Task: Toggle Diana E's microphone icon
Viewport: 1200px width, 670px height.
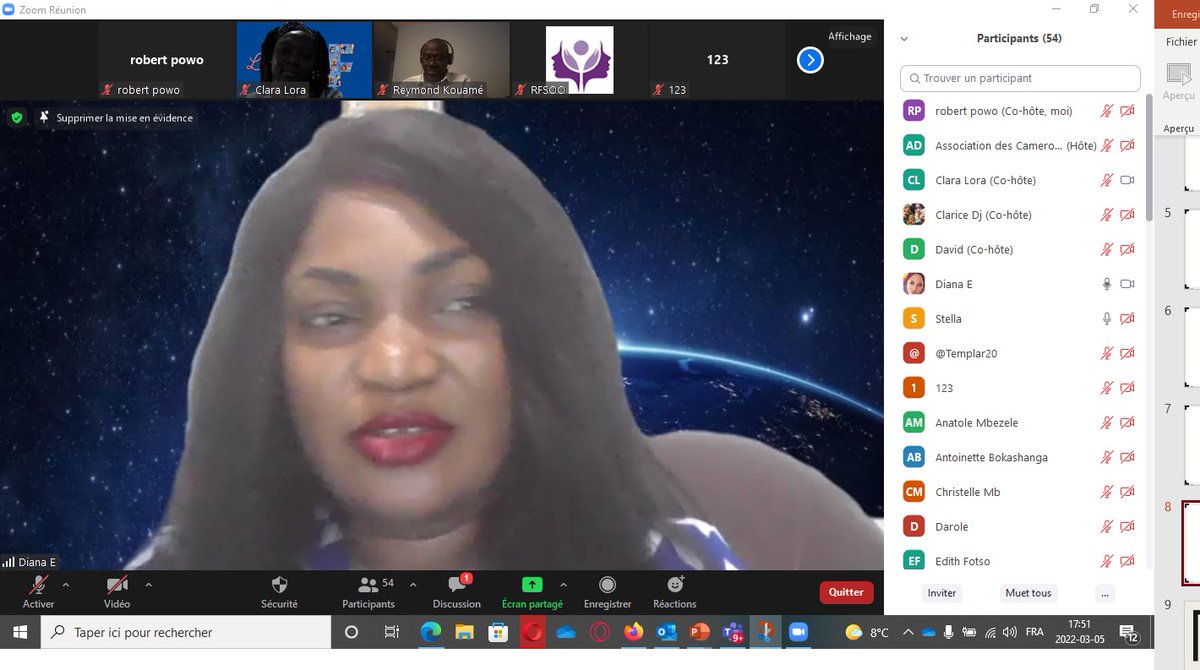Action: (x=1107, y=284)
